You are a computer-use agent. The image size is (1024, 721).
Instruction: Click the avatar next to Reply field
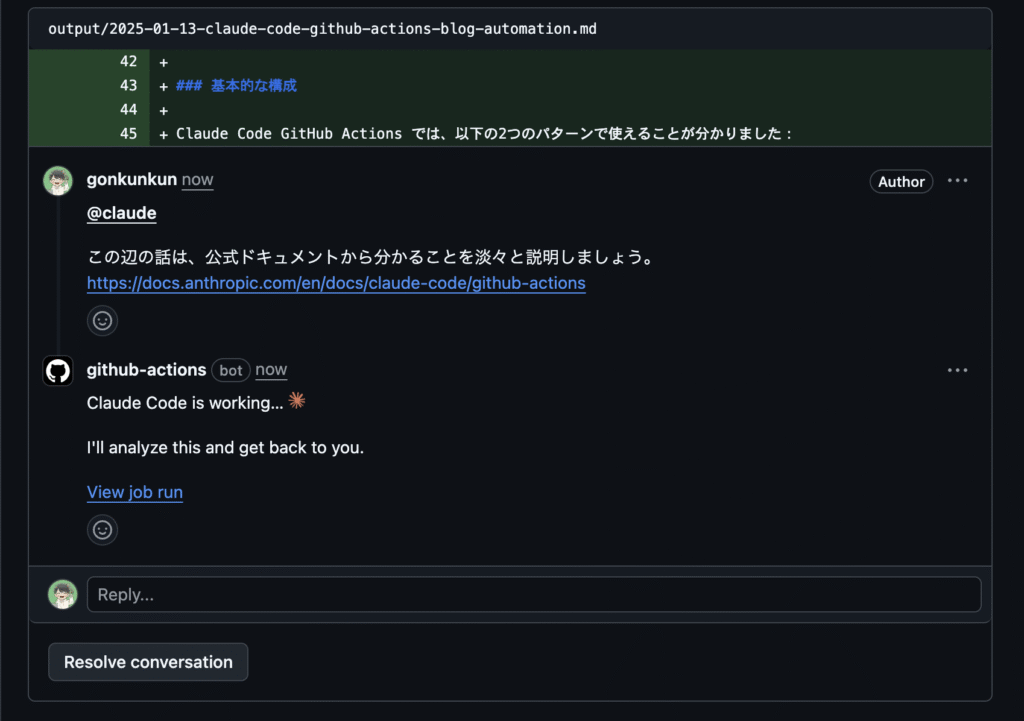(x=63, y=594)
